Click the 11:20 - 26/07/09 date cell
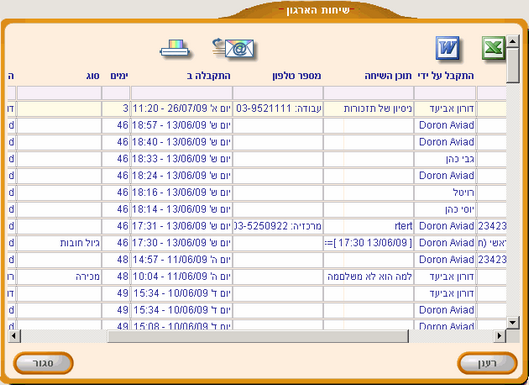 click(x=182, y=109)
